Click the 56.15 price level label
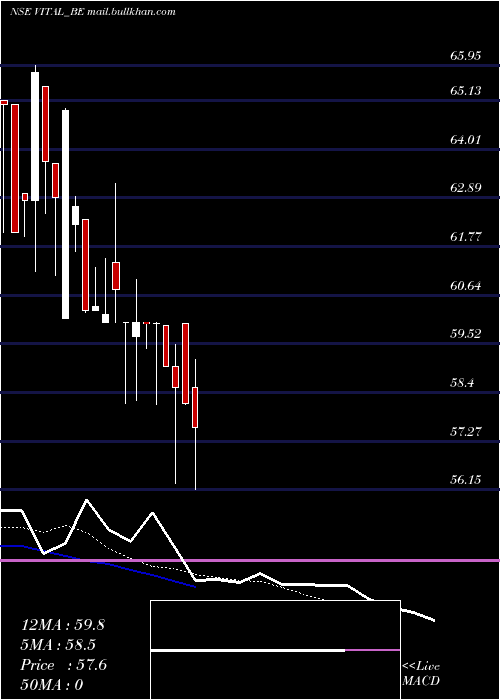This screenshot has width=500, height=700. click(466, 480)
